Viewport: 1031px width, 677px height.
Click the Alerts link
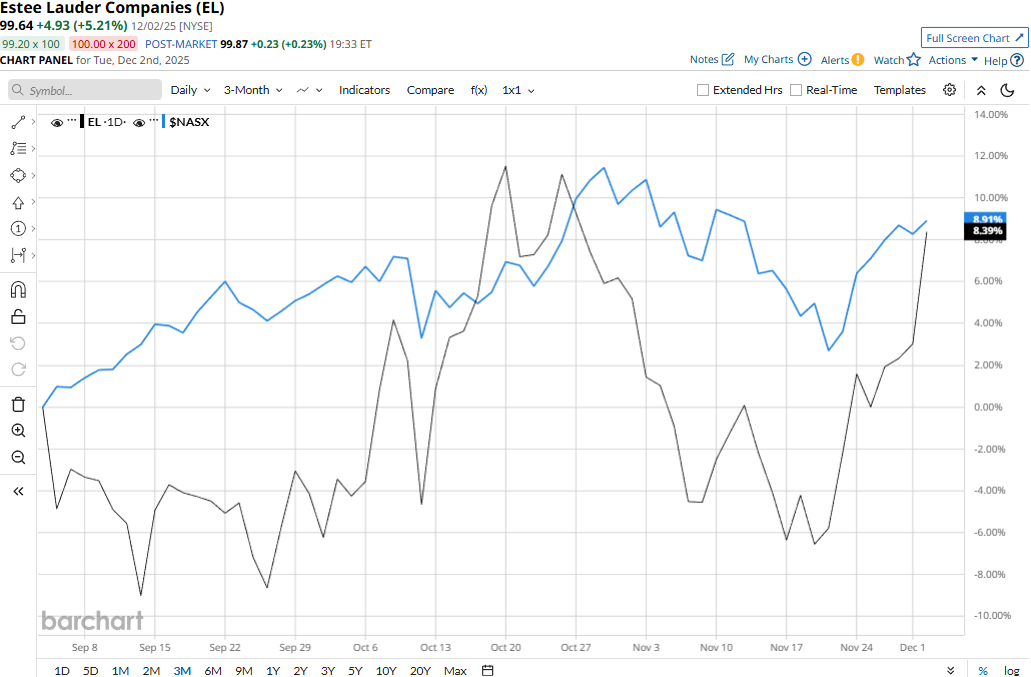834,60
